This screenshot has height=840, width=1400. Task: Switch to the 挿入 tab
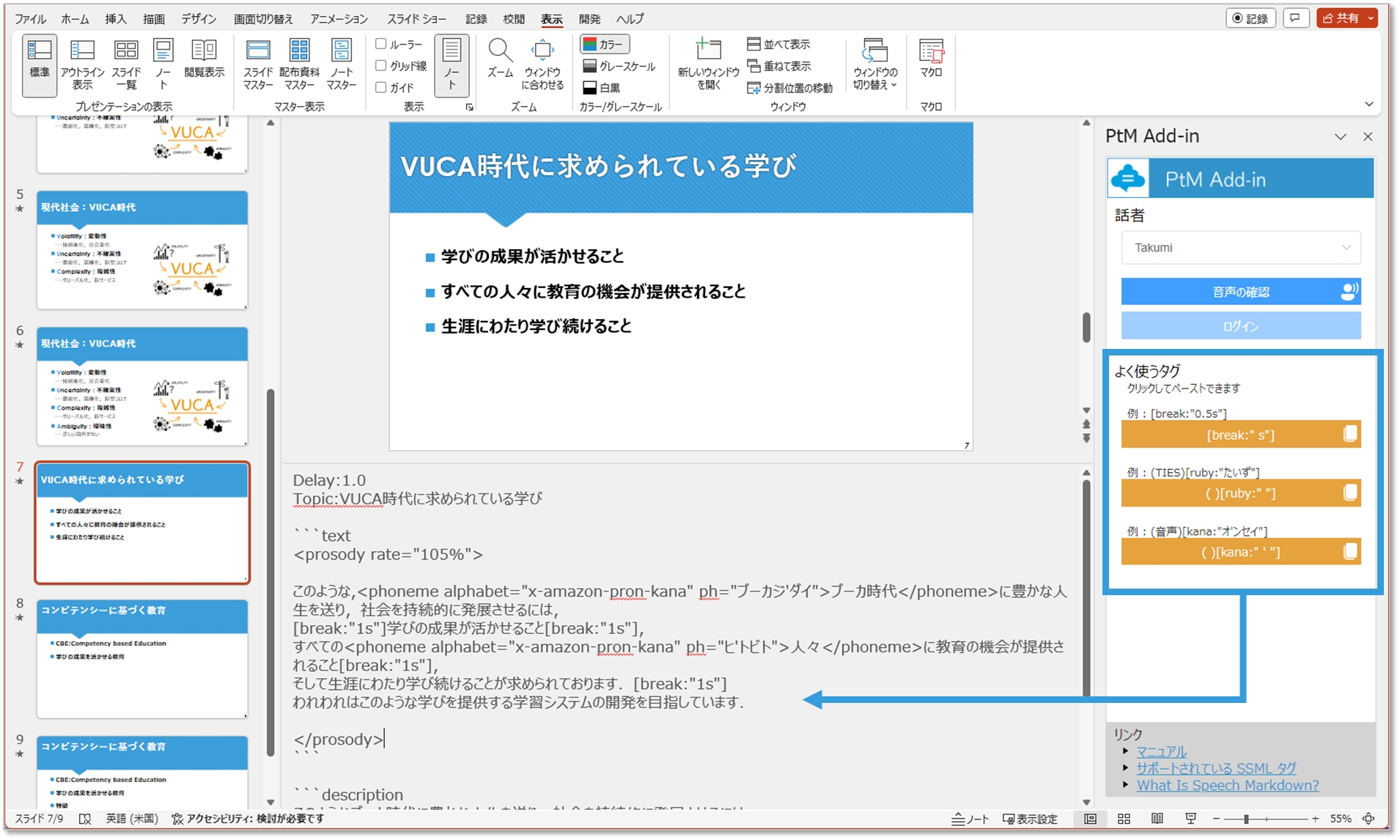tap(115, 19)
